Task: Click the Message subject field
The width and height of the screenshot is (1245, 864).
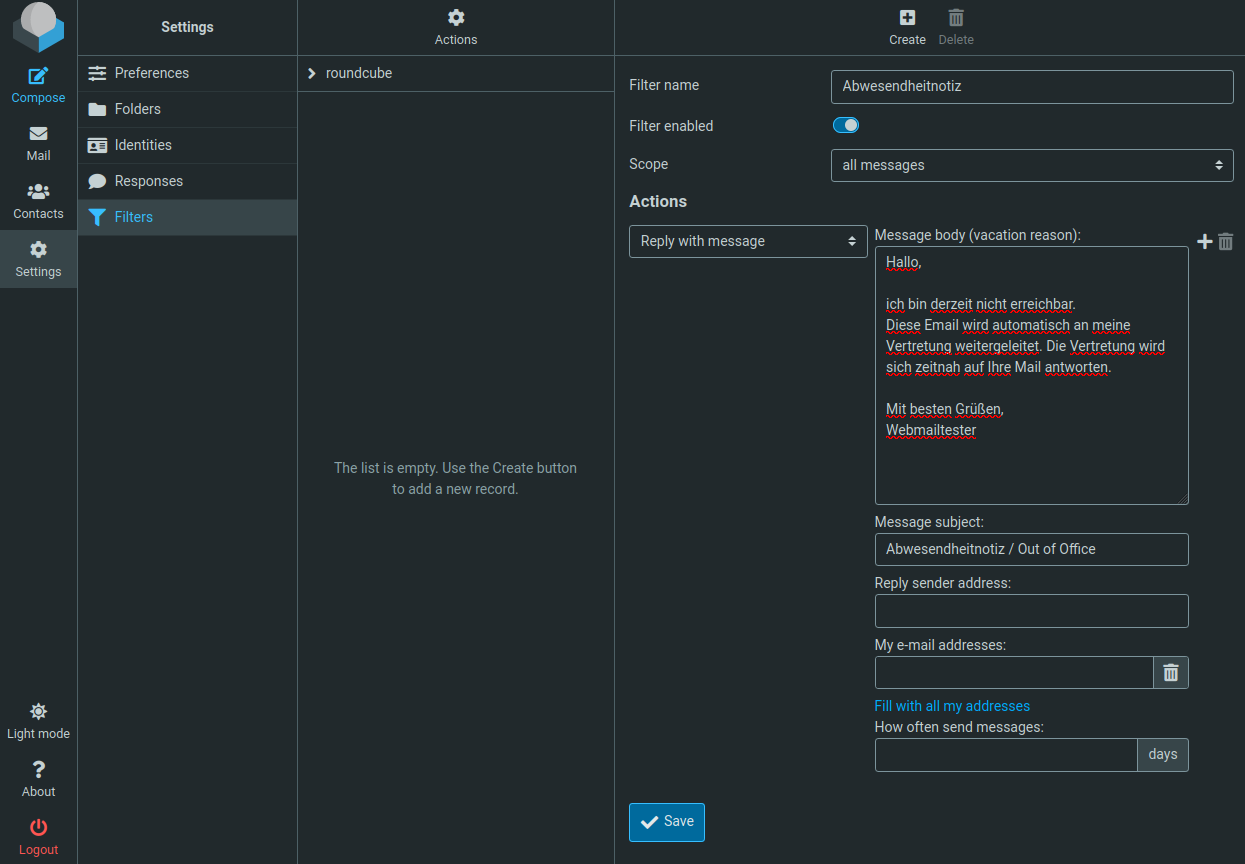Action: click(1030, 549)
